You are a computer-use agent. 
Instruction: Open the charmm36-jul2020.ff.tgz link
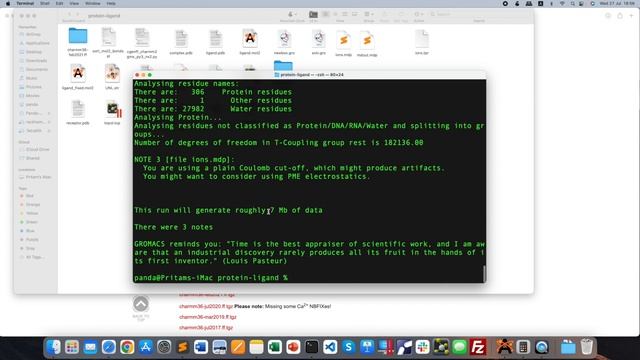[206, 306]
